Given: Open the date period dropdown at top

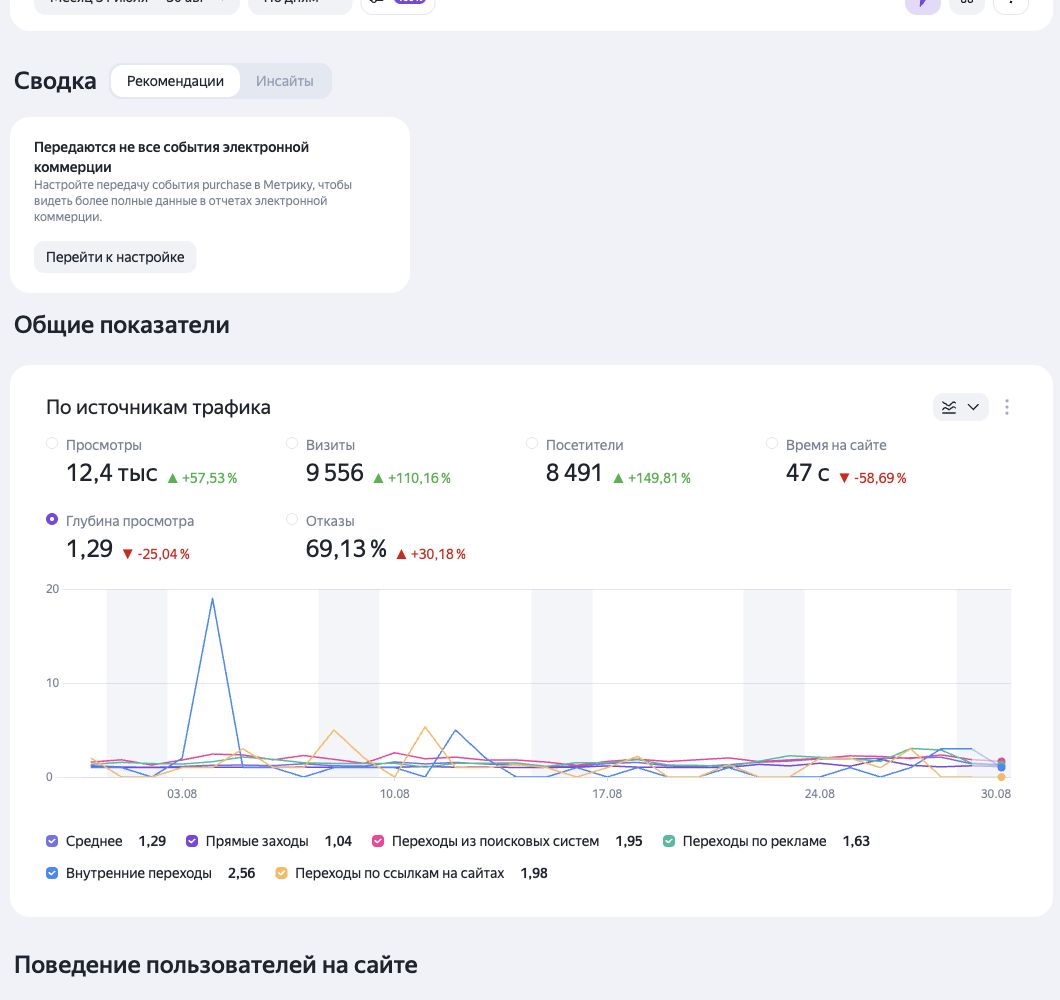Looking at the screenshot, I should click(x=137, y=4).
